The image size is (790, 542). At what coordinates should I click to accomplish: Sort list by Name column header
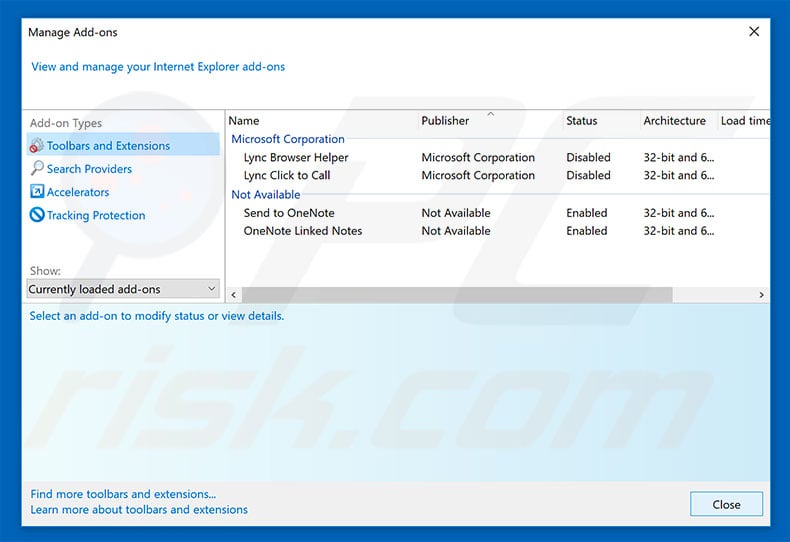[244, 121]
